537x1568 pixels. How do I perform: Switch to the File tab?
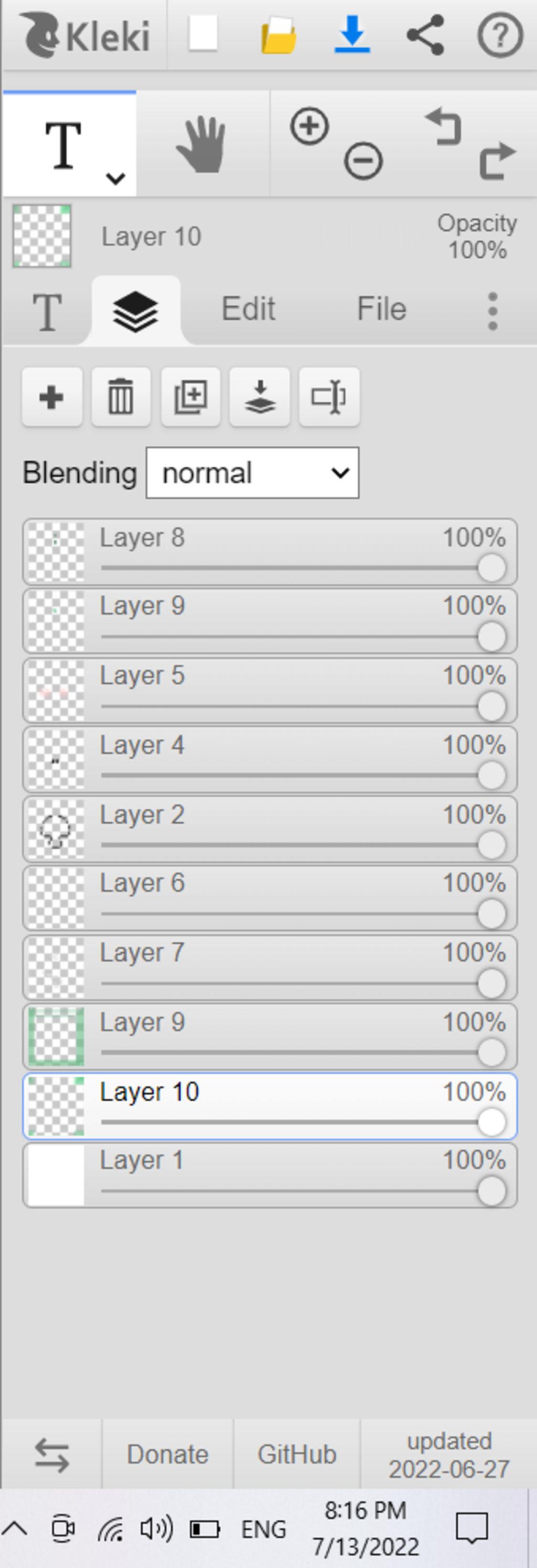[382, 308]
